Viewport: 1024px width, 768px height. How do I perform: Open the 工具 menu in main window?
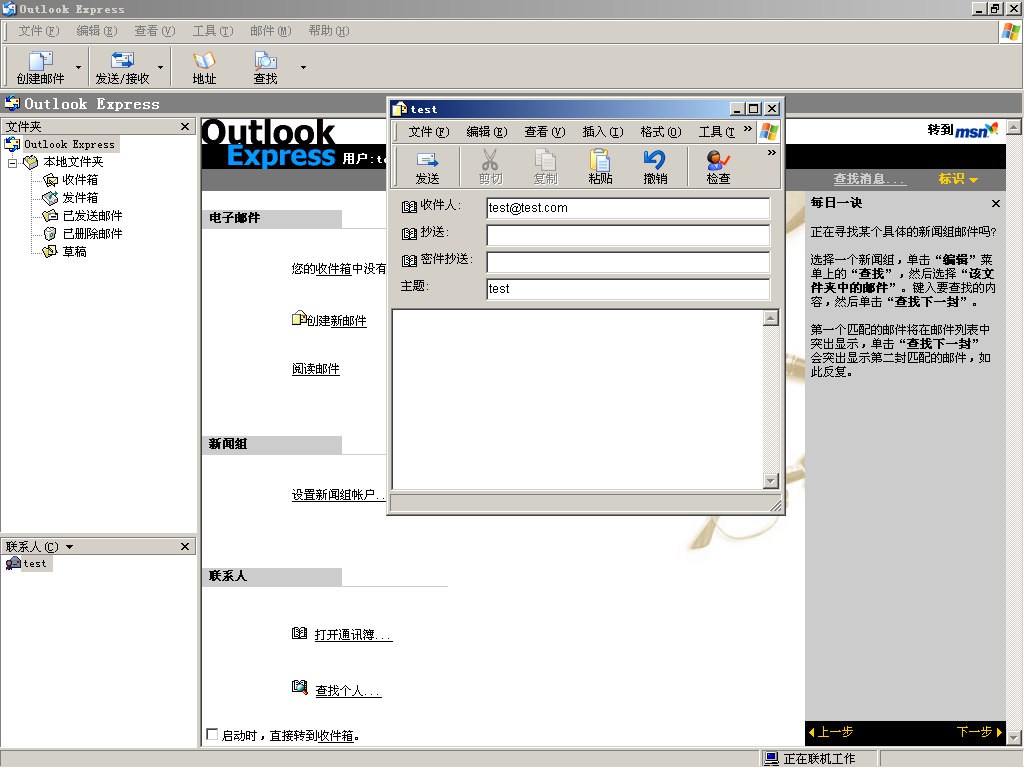coord(213,31)
